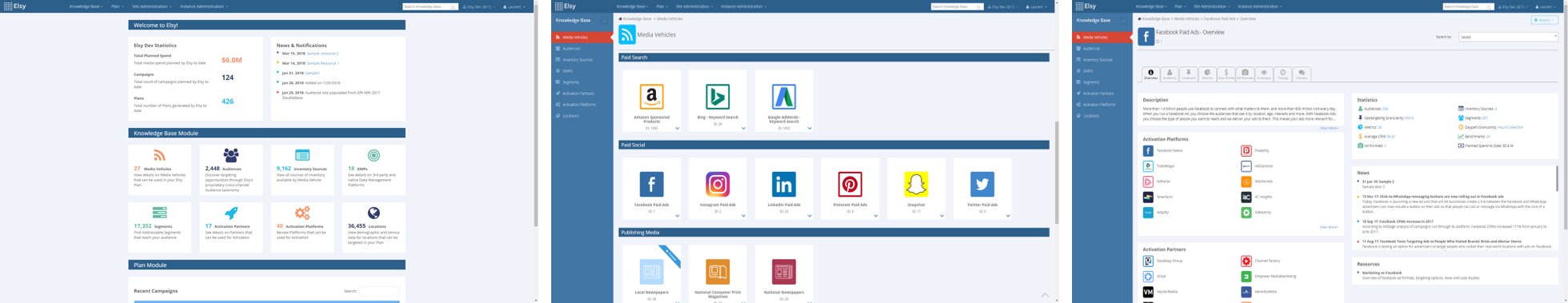Click the Media Vehicles page vertical scrollbar
The image size is (1568, 303).
point(1057,172)
